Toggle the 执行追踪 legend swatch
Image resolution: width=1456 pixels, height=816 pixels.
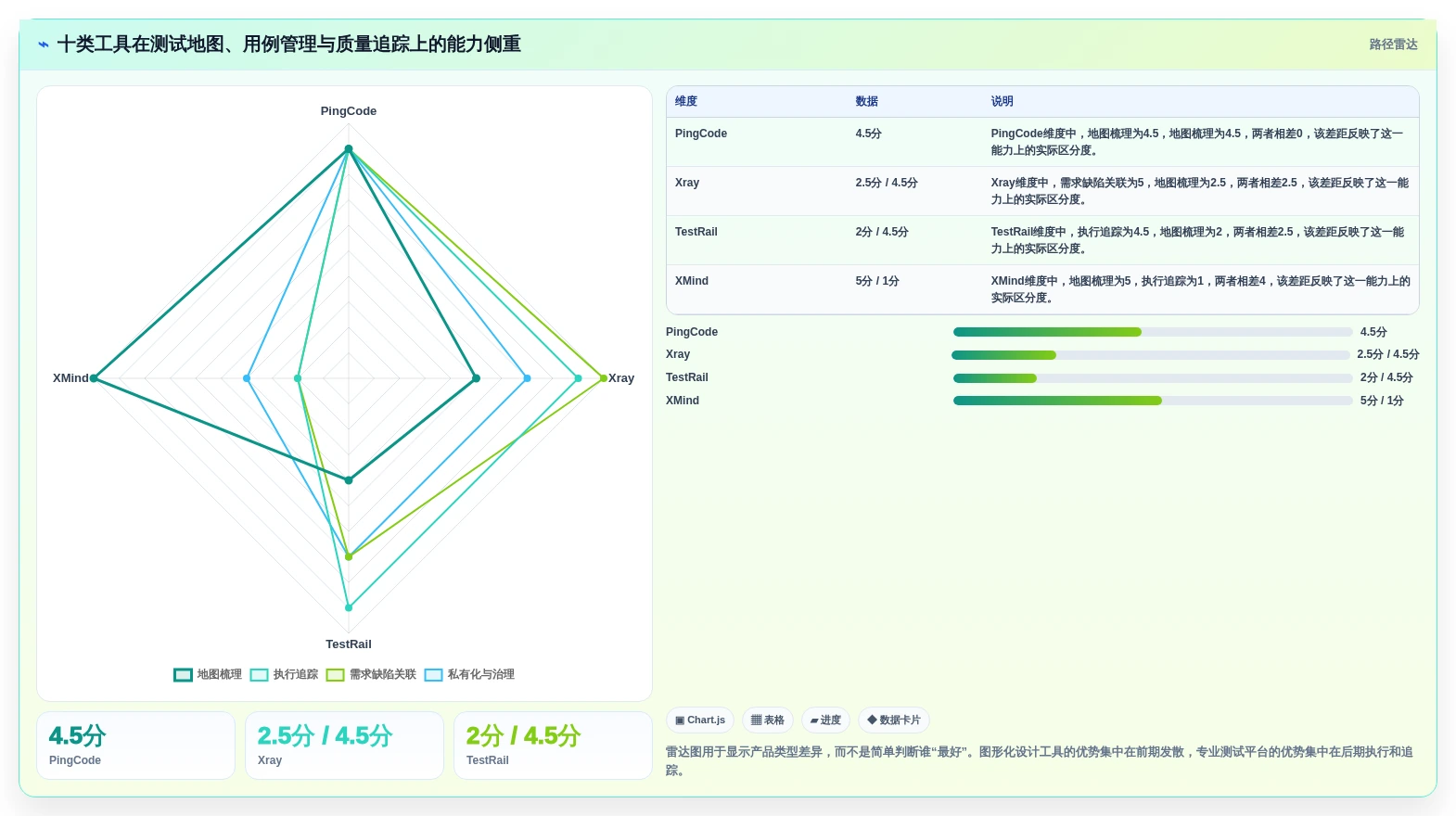pos(259,675)
